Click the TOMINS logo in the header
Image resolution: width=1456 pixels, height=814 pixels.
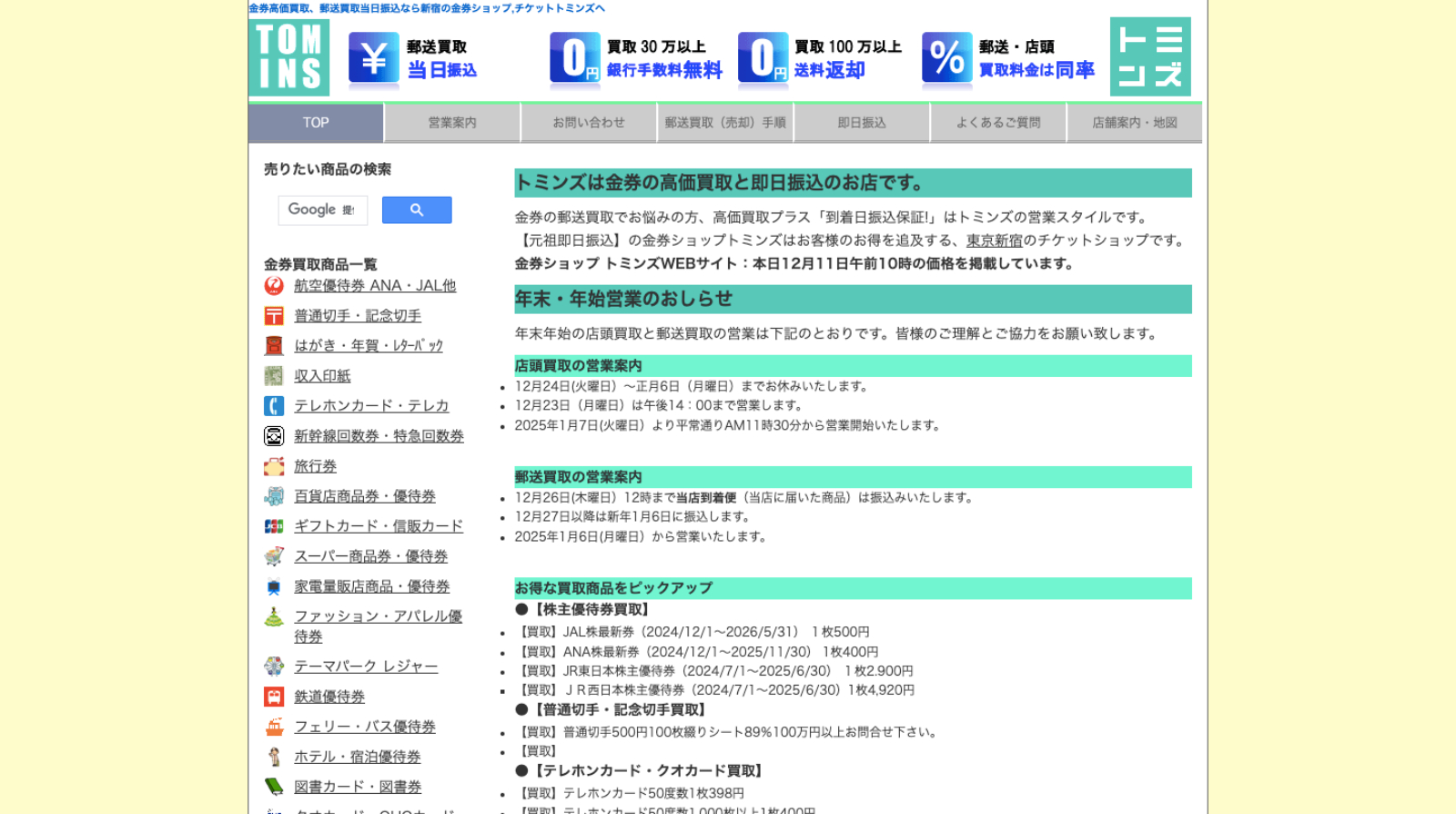288,57
